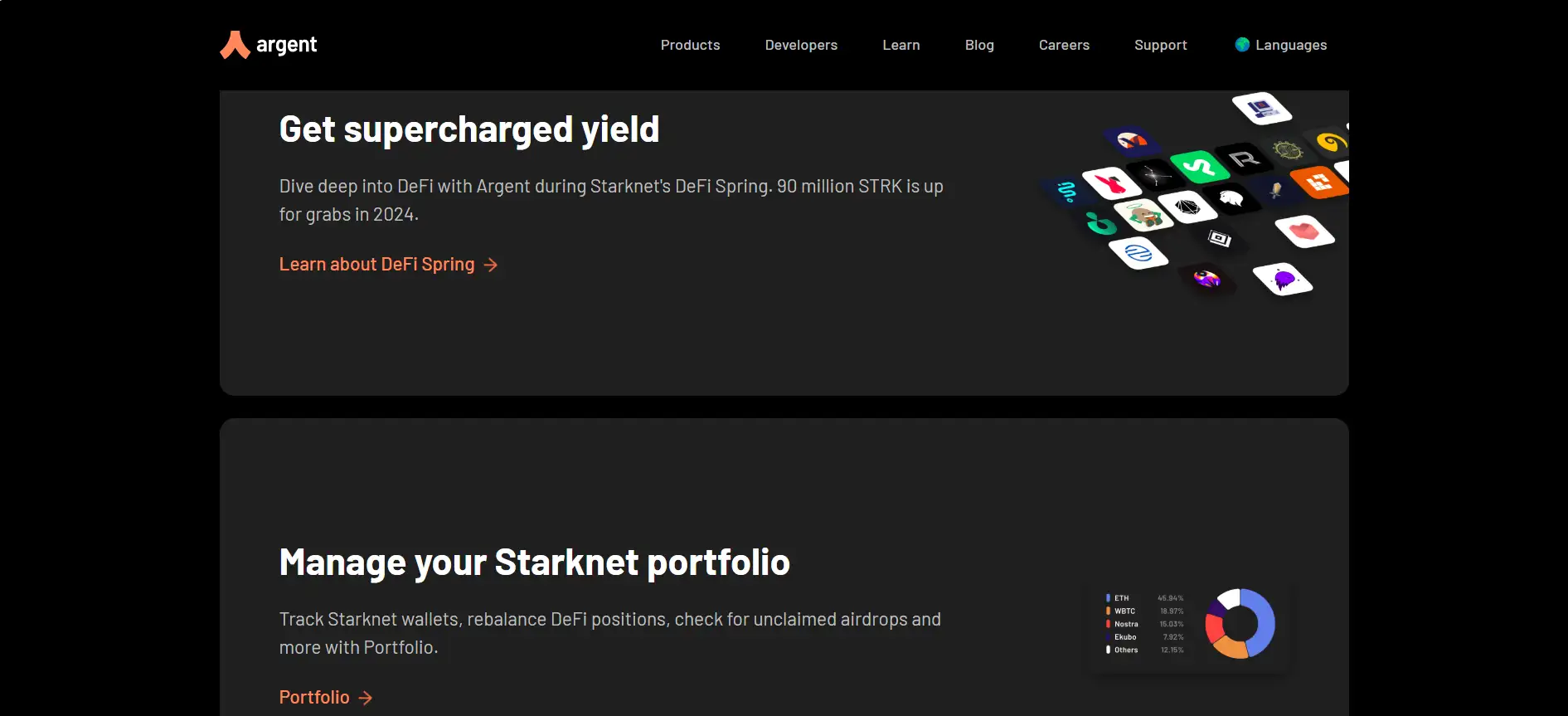
Task: Open the Developers menu
Action: click(801, 45)
